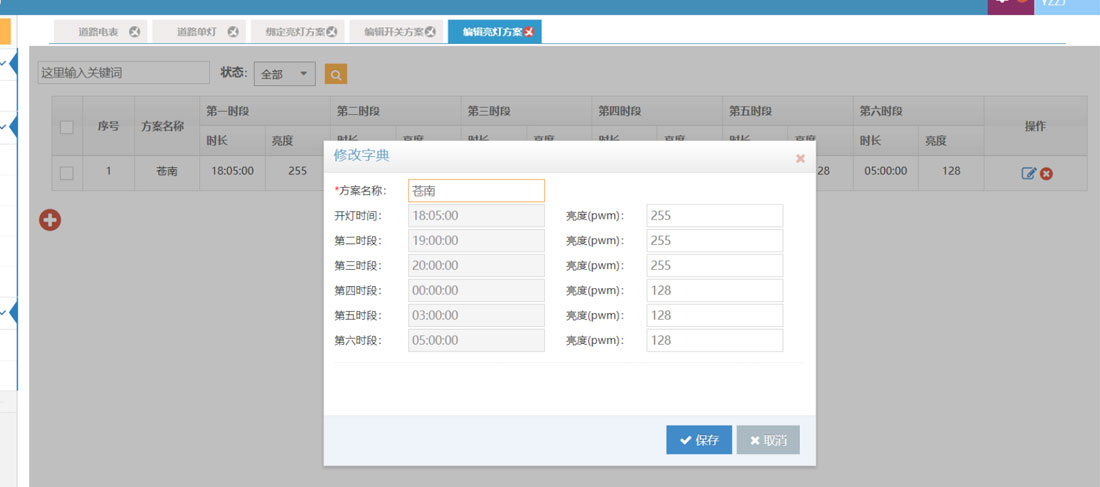Click the edit icon in 苍南 row

pyautogui.click(x=1028, y=173)
